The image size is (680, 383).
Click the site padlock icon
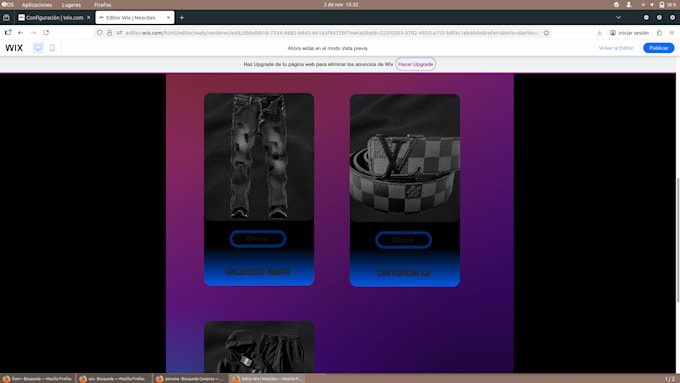[x=109, y=33]
